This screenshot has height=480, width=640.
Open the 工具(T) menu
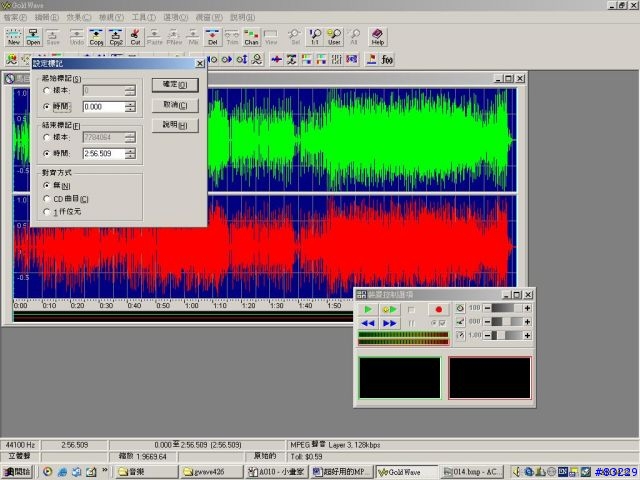coord(143,18)
